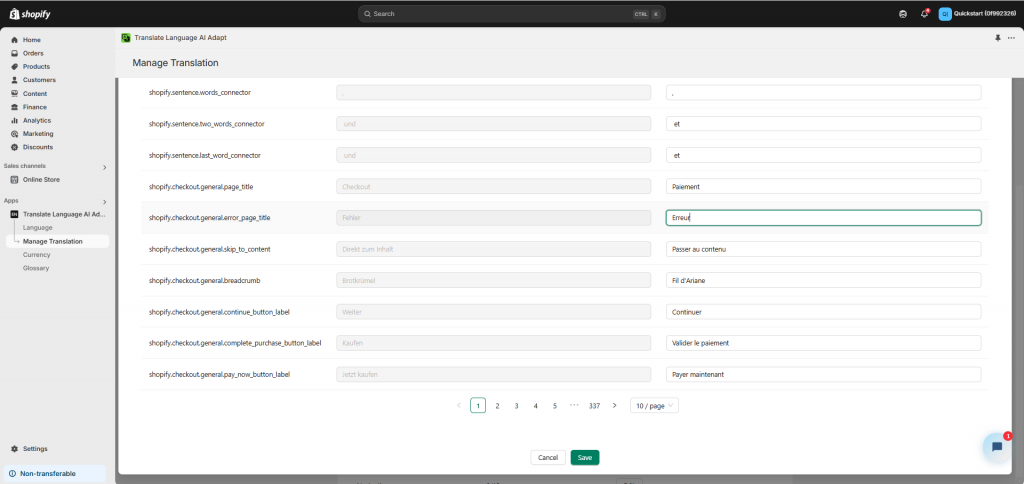Open Currency in the app submenu
This screenshot has height=484, width=1024.
click(x=36, y=255)
